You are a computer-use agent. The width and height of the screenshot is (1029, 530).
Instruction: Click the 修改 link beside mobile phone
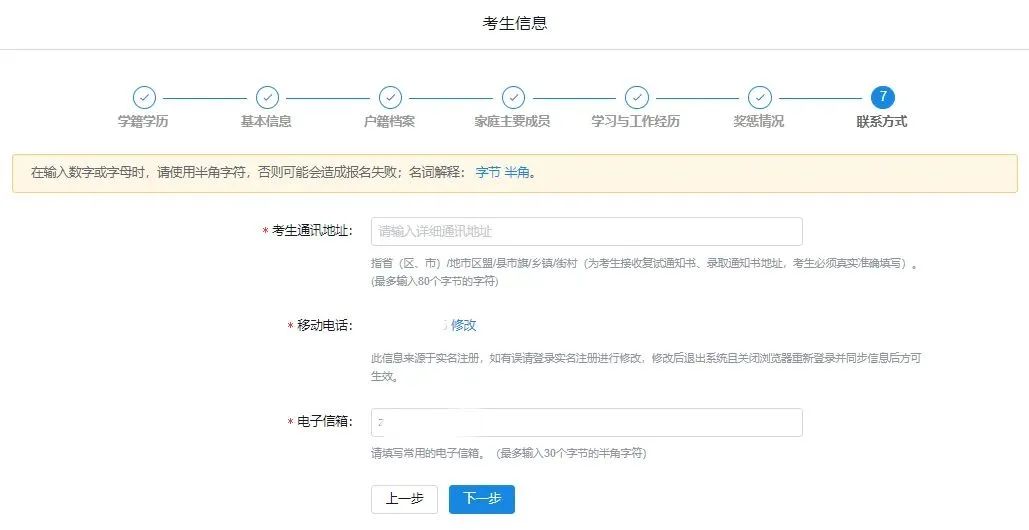coord(463,325)
